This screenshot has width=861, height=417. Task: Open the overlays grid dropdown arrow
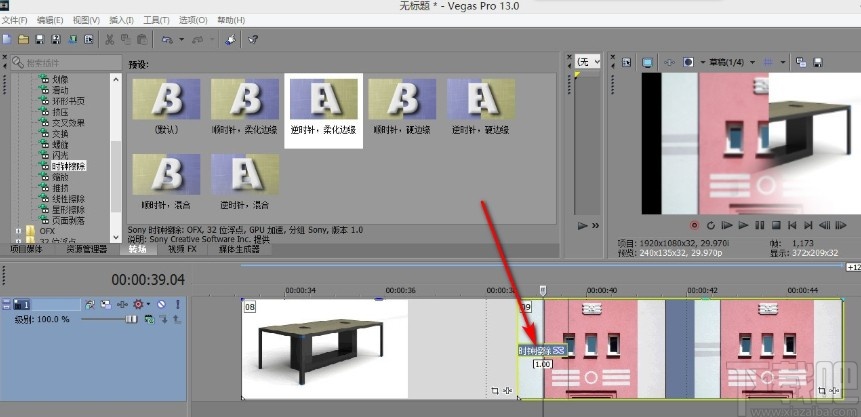[783, 62]
